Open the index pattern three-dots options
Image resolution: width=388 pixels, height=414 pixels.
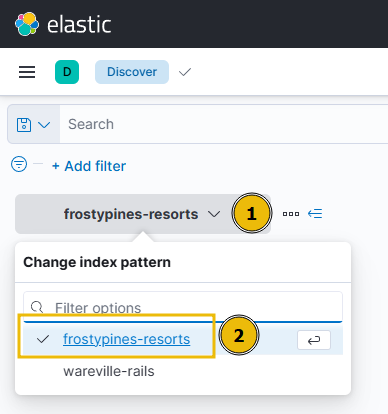pos(291,214)
